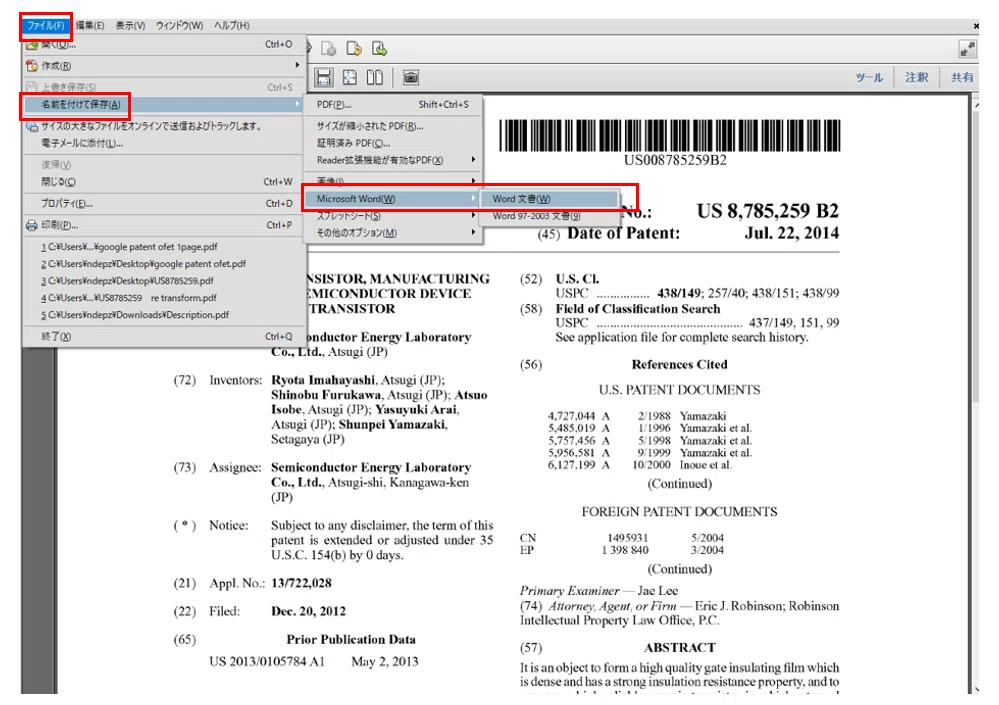The image size is (999, 705).
Task: Switch to two-page view icon
Action: click(375, 78)
